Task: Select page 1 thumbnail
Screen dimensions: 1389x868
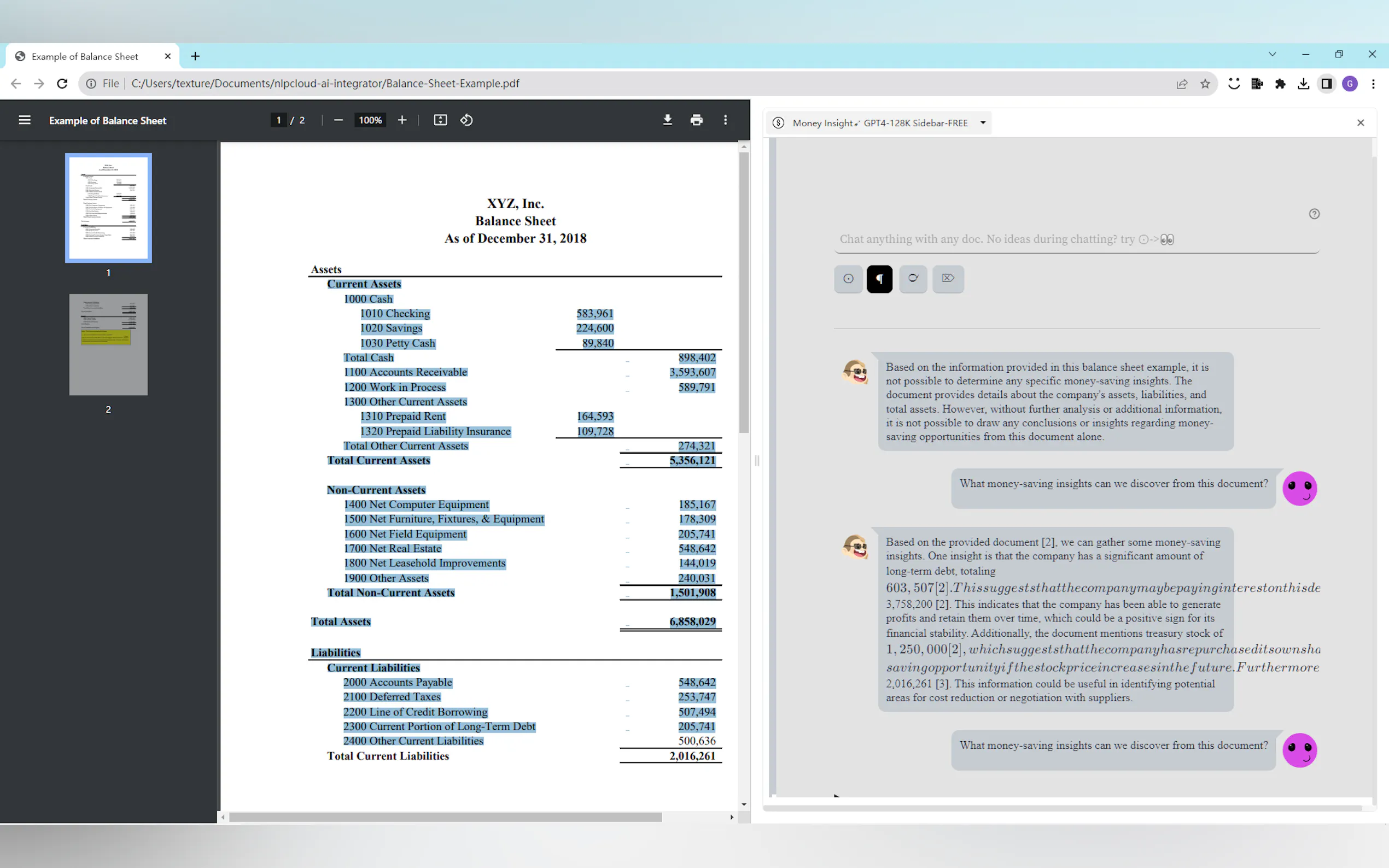Action: 108,208
